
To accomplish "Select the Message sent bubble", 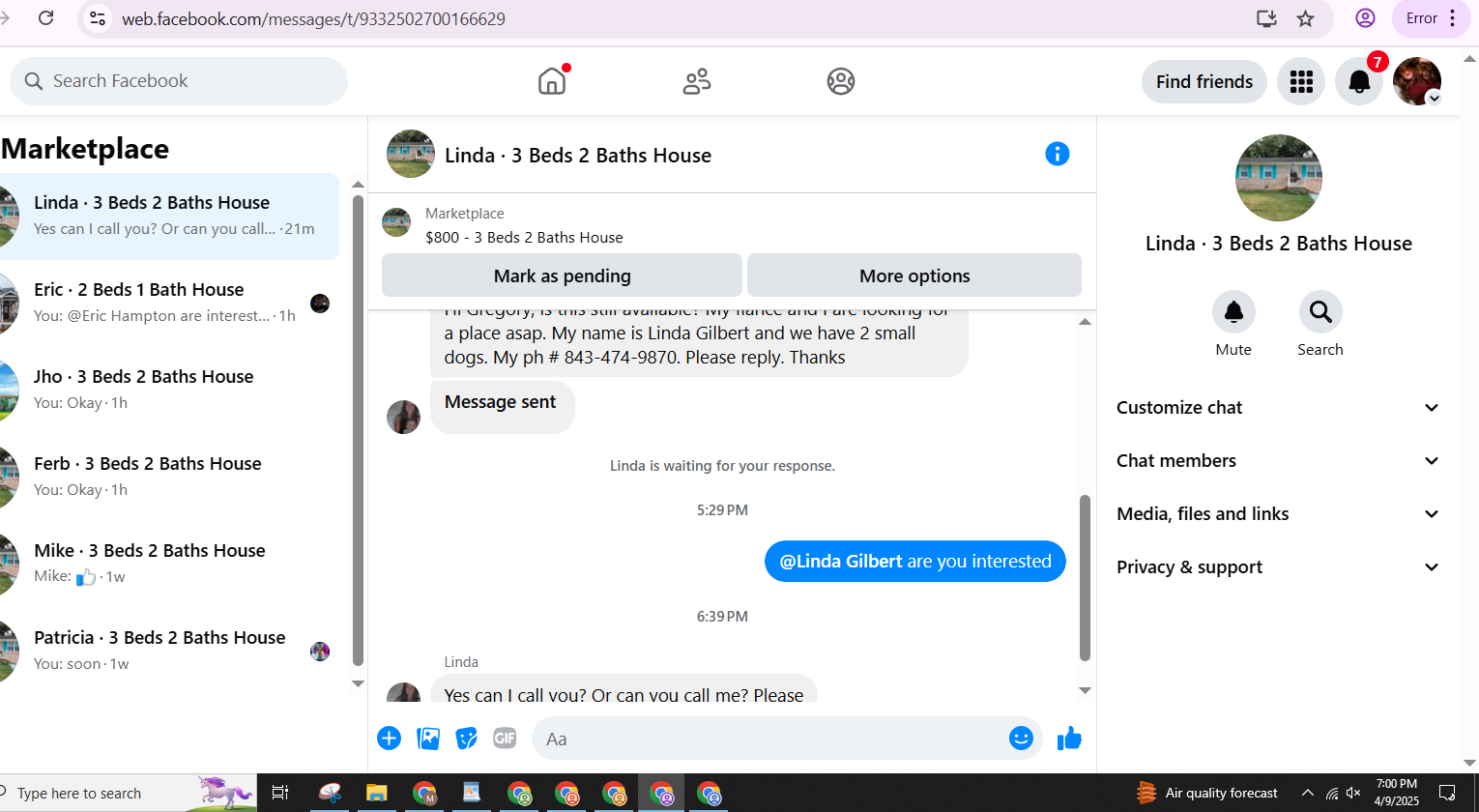I will (502, 407).
